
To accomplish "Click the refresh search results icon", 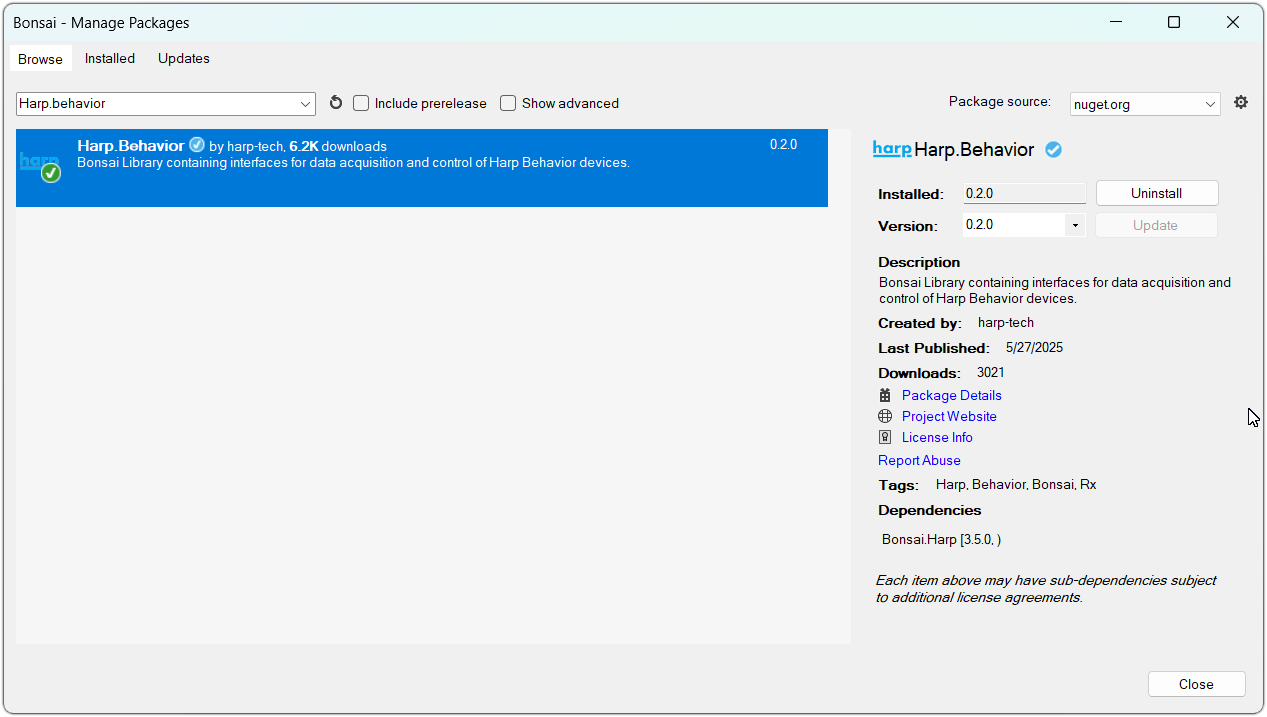I will [x=336, y=103].
